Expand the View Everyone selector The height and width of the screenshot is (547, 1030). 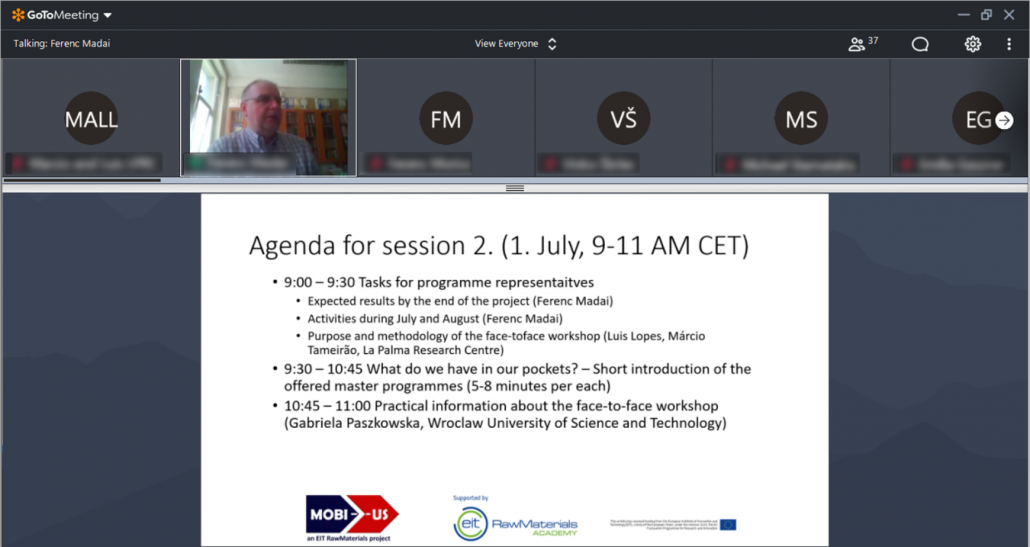(x=515, y=44)
